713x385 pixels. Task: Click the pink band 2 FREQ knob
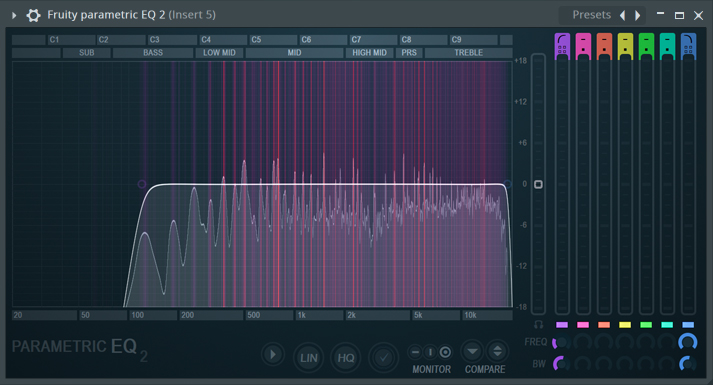coord(583,342)
